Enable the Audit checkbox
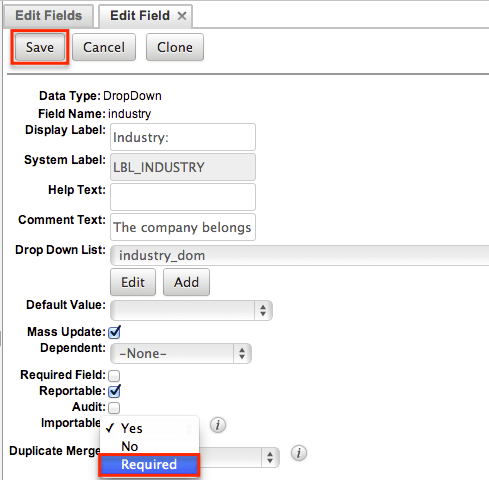The image size is (489, 480). tap(114, 407)
